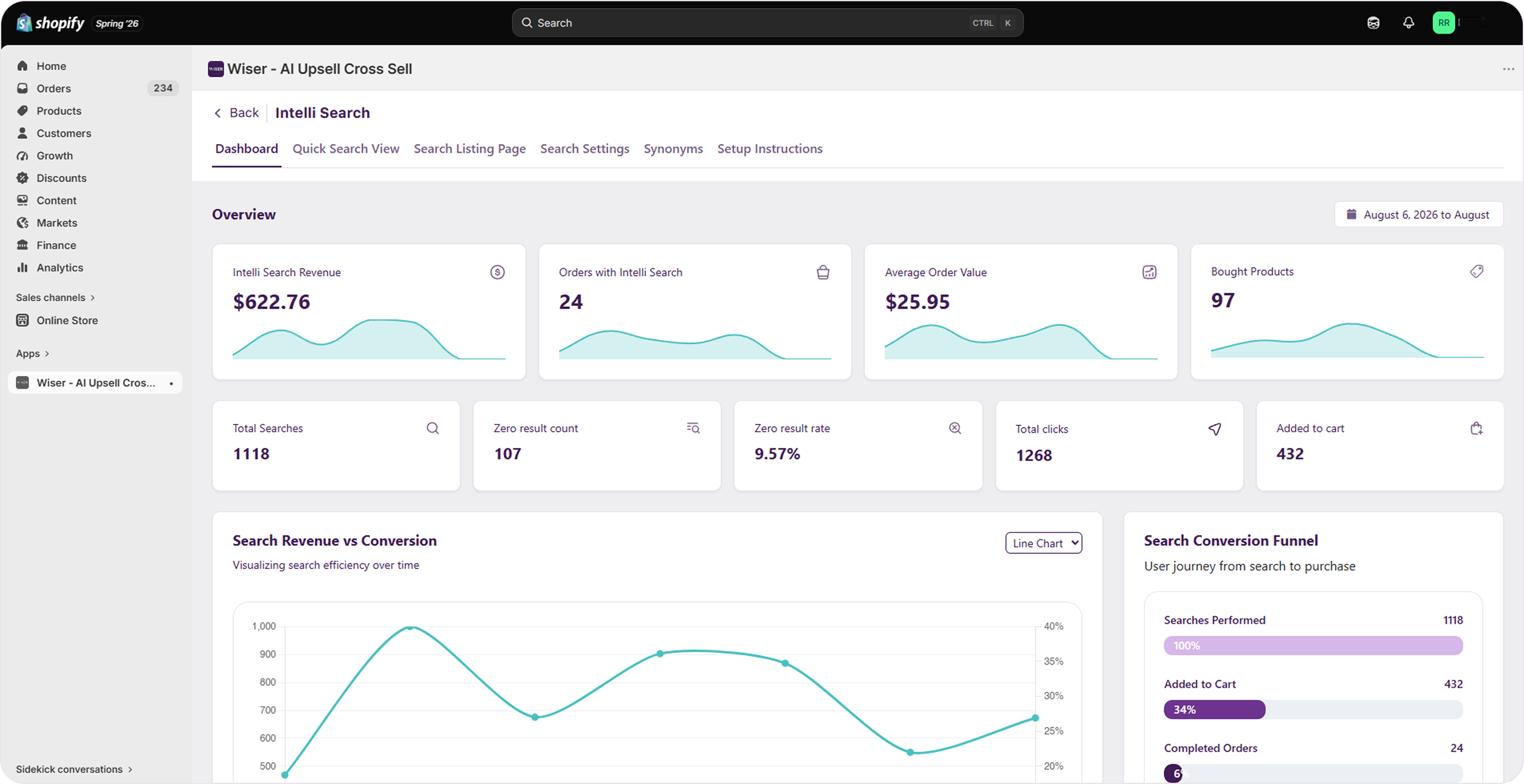Click the Bought Products sparkline chart
Viewport: 1524px width, 784px height.
click(x=1347, y=340)
